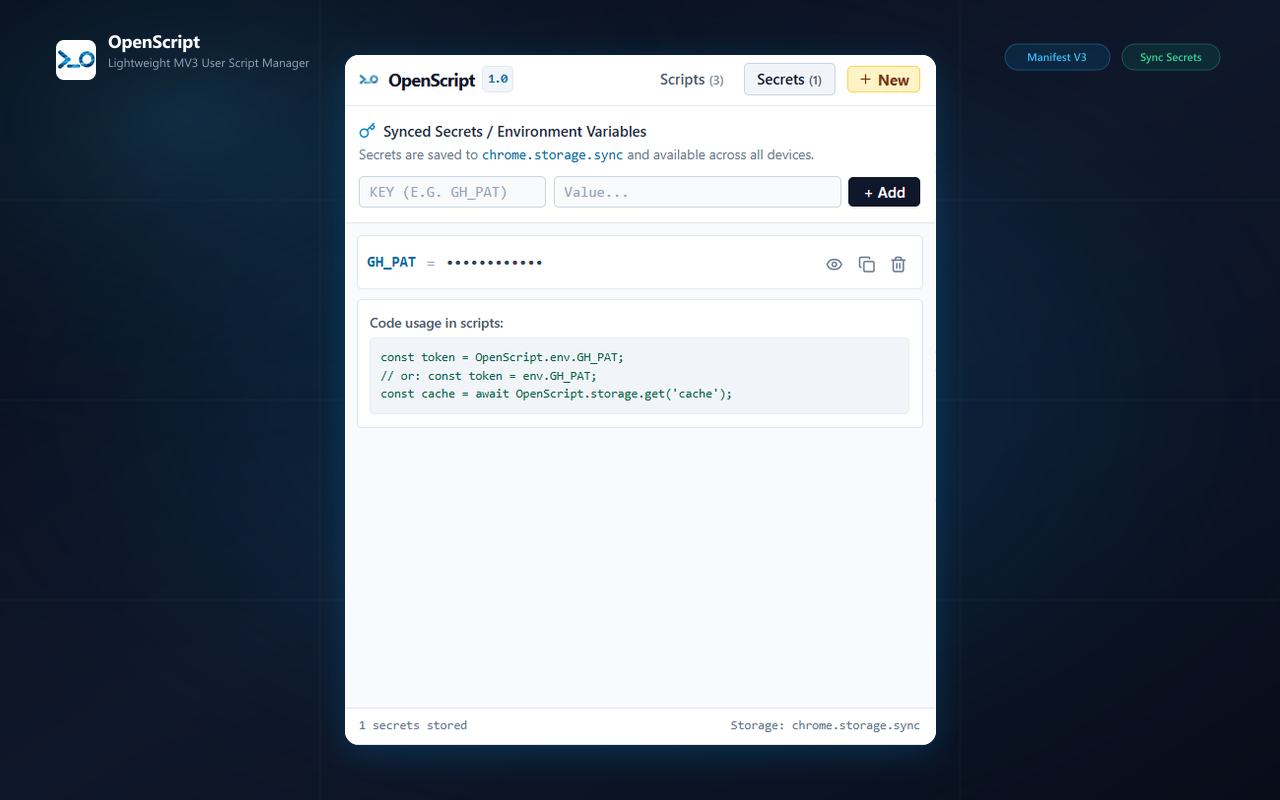Click the GH_PAT key name label

tap(391, 262)
